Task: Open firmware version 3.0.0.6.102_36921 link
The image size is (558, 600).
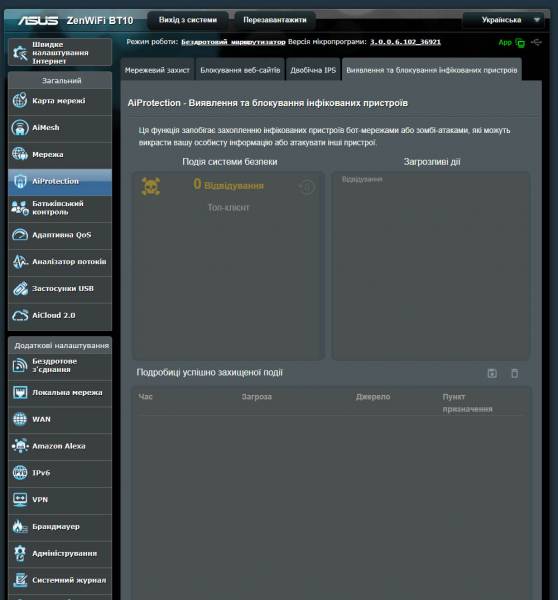Action: [405, 42]
